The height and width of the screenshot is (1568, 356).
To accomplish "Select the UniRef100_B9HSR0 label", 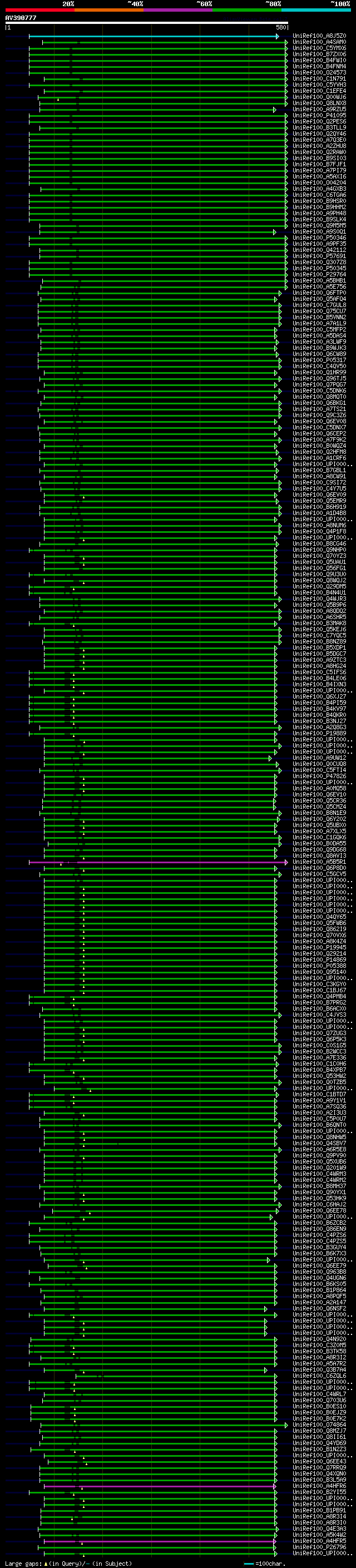I will pos(319,201).
